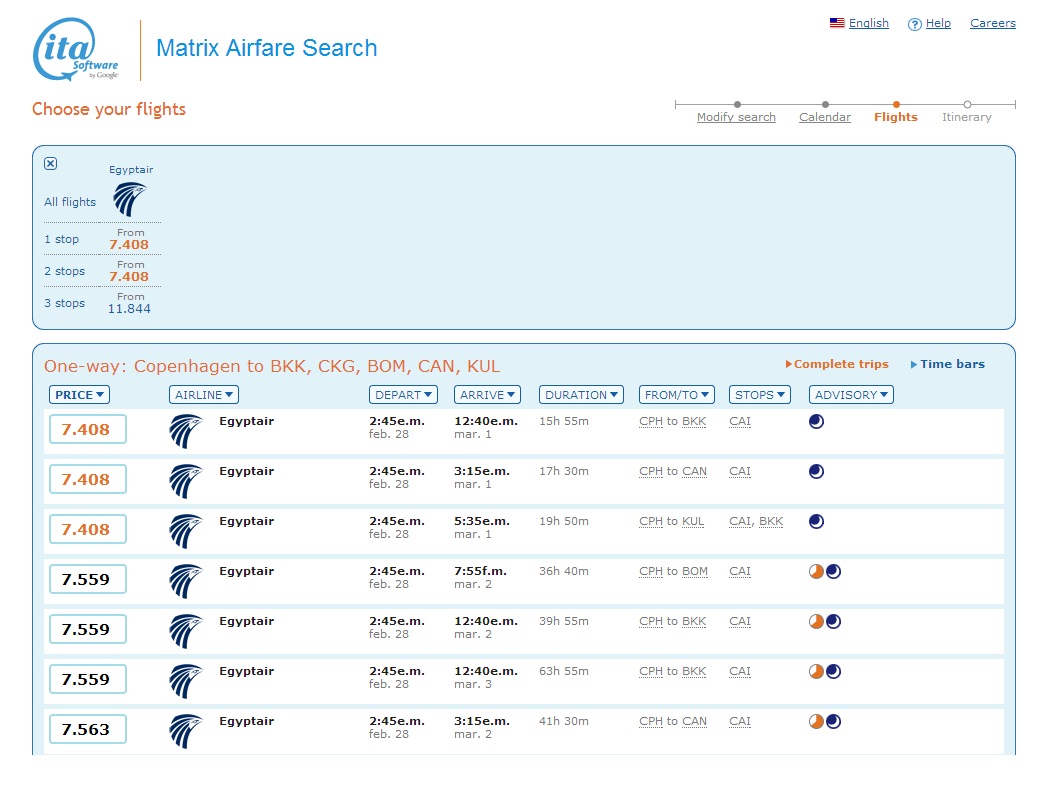Click the orange long-layover icon on CPH to BOM flight

[x=816, y=572]
